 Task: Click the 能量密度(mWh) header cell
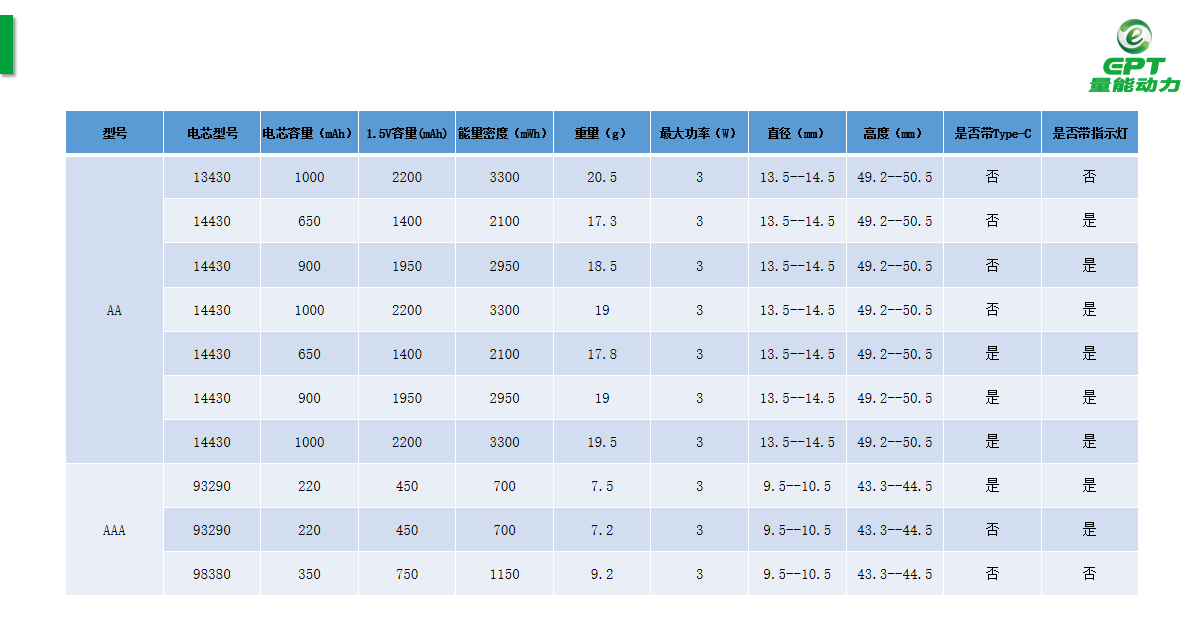504,132
